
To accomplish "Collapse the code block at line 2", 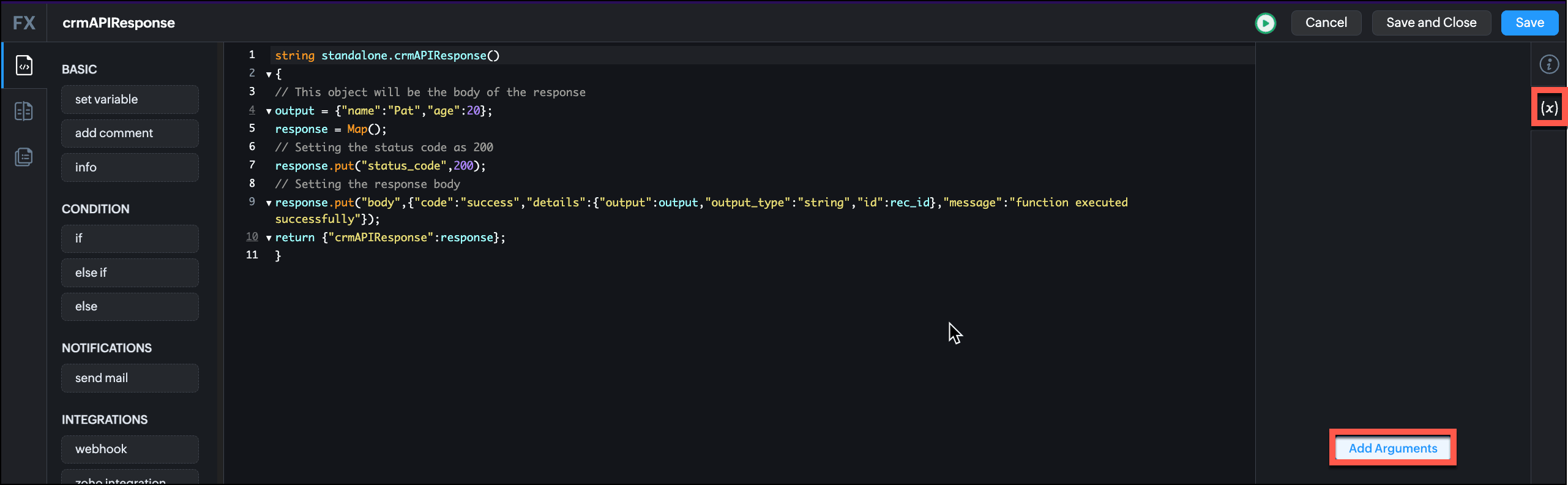I will [269, 75].
